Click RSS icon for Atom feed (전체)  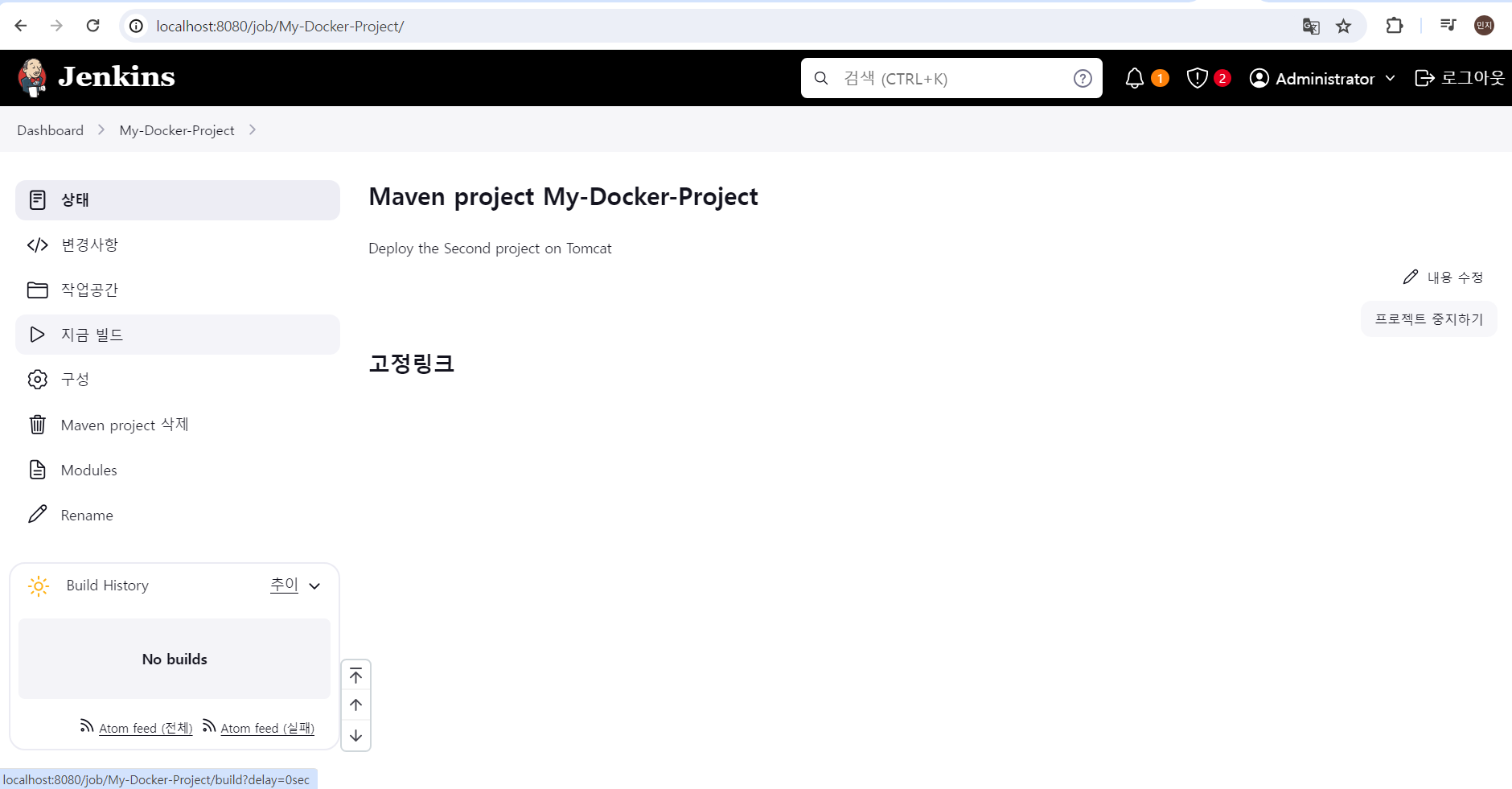[x=87, y=726]
